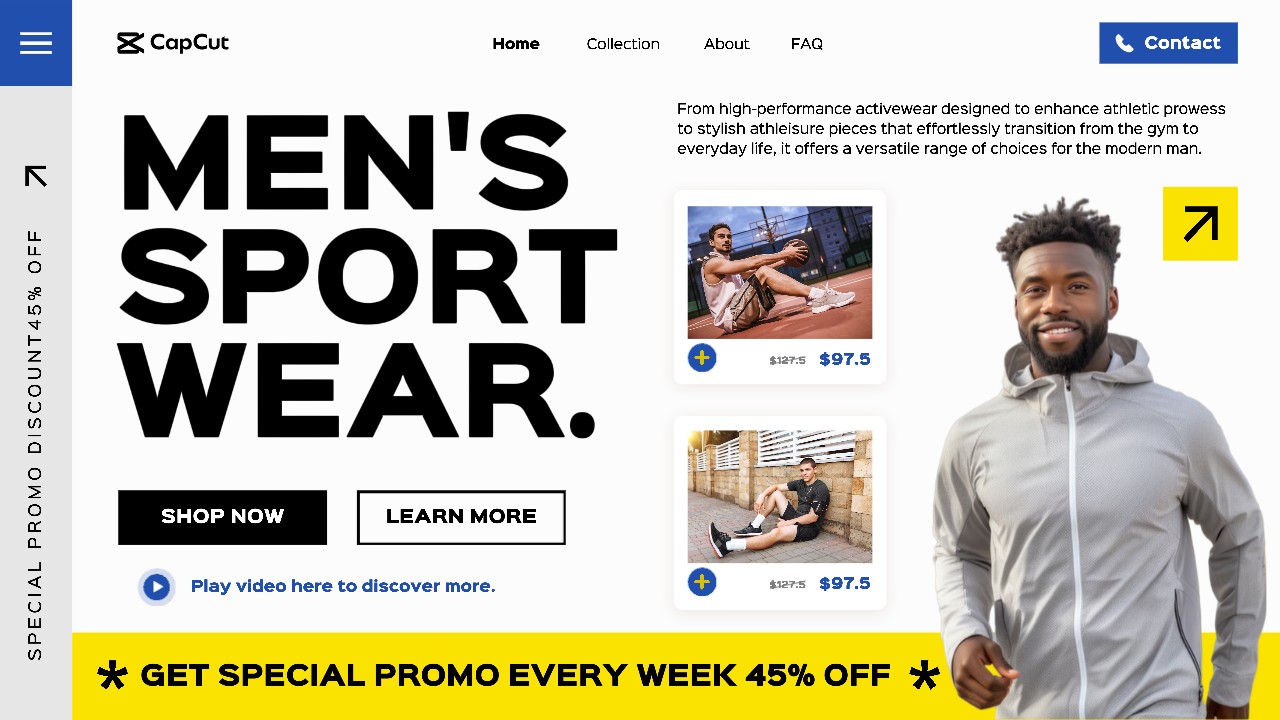Click the diagonal arrow in sidebar
1280x720 pixels.
point(36,176)
